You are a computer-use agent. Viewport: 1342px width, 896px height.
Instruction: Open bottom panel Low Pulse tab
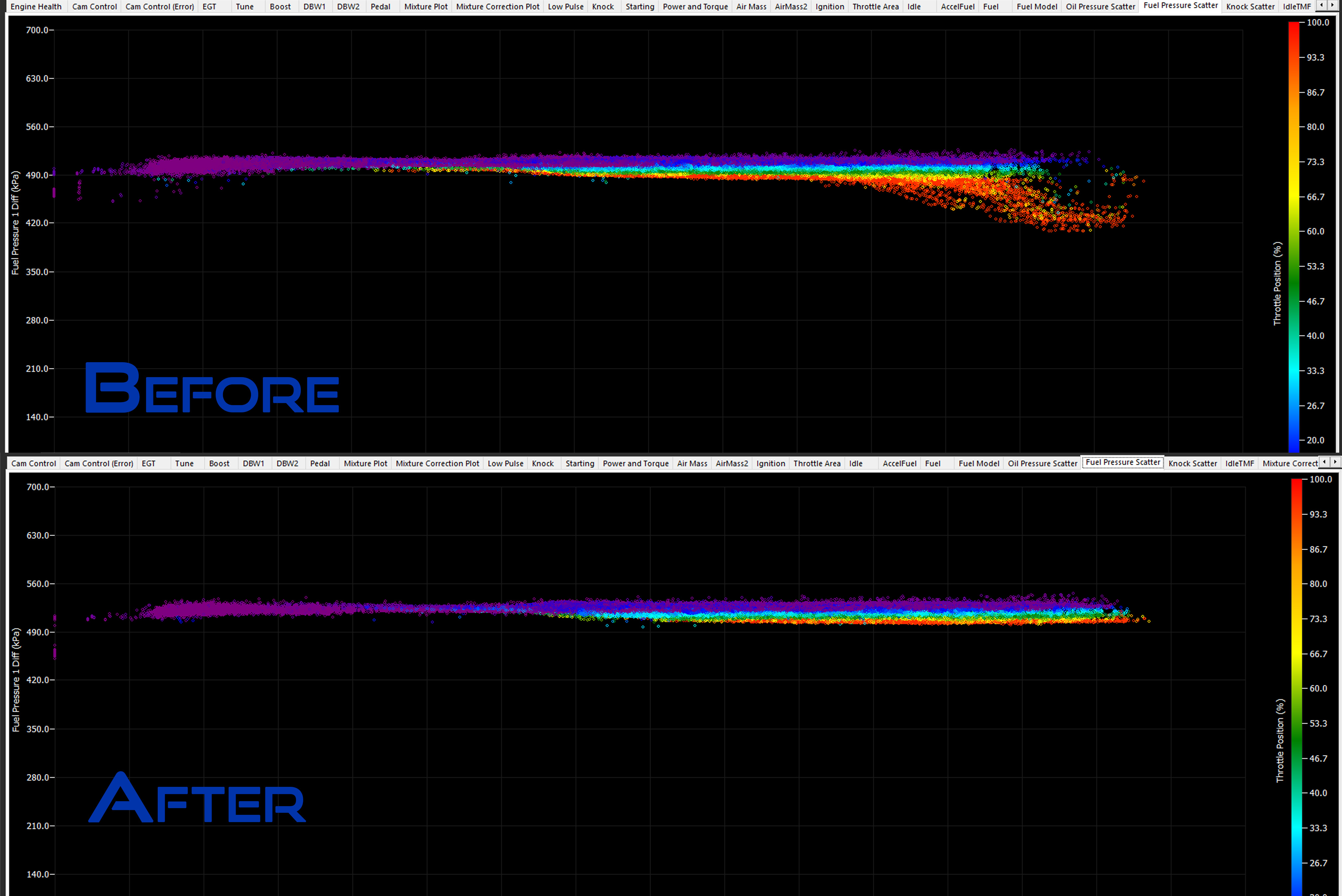(505, 463)
